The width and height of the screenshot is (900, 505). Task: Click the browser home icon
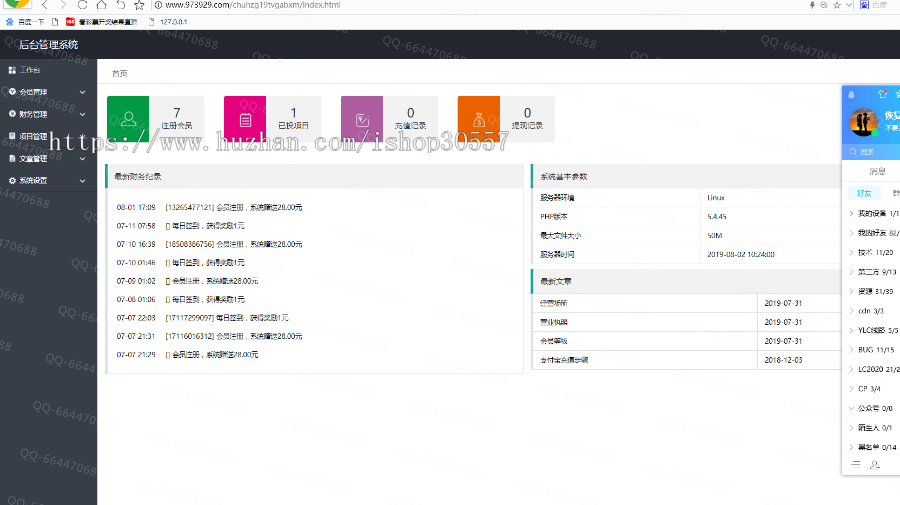point(102,6)
